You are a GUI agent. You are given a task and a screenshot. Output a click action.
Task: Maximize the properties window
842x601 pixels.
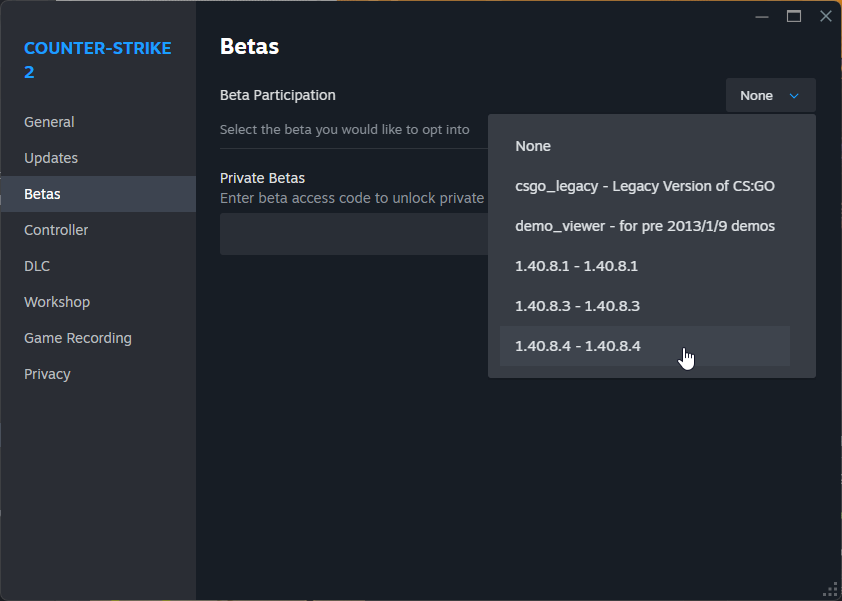click(794, 16)
